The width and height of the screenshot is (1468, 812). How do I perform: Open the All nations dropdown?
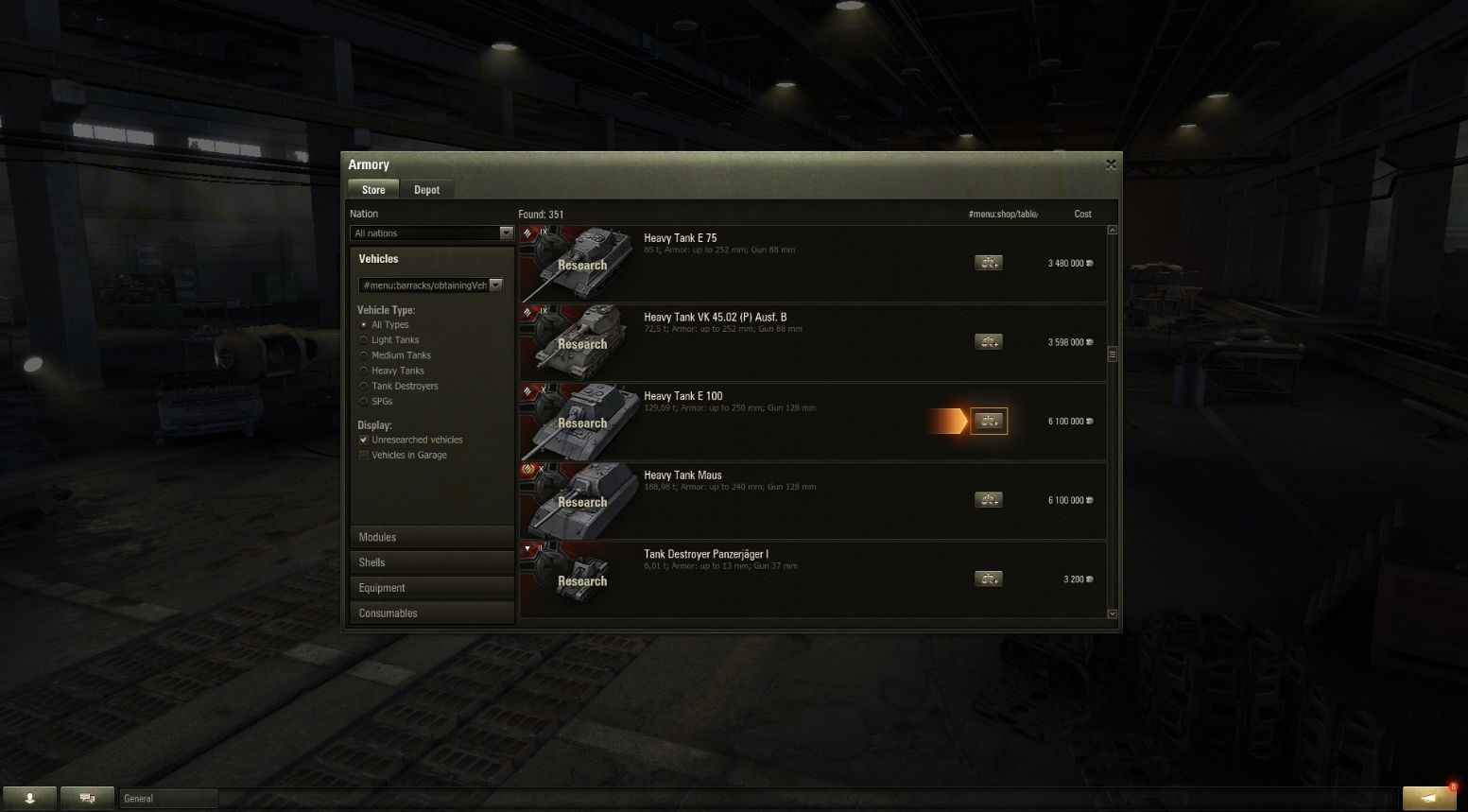[431, 233]
